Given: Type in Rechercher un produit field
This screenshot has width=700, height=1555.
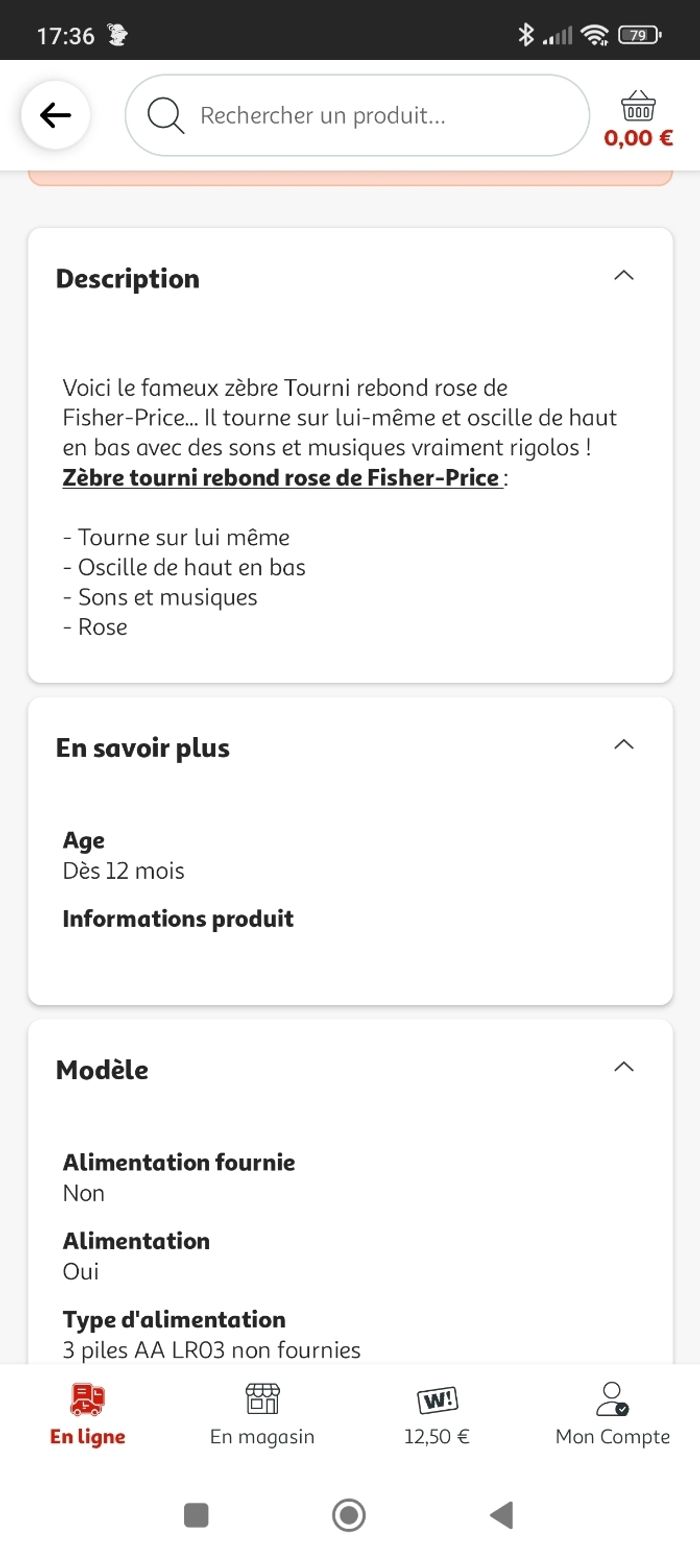Looking at the screenshot, I should pyautogui.click(x=380, y=115).
